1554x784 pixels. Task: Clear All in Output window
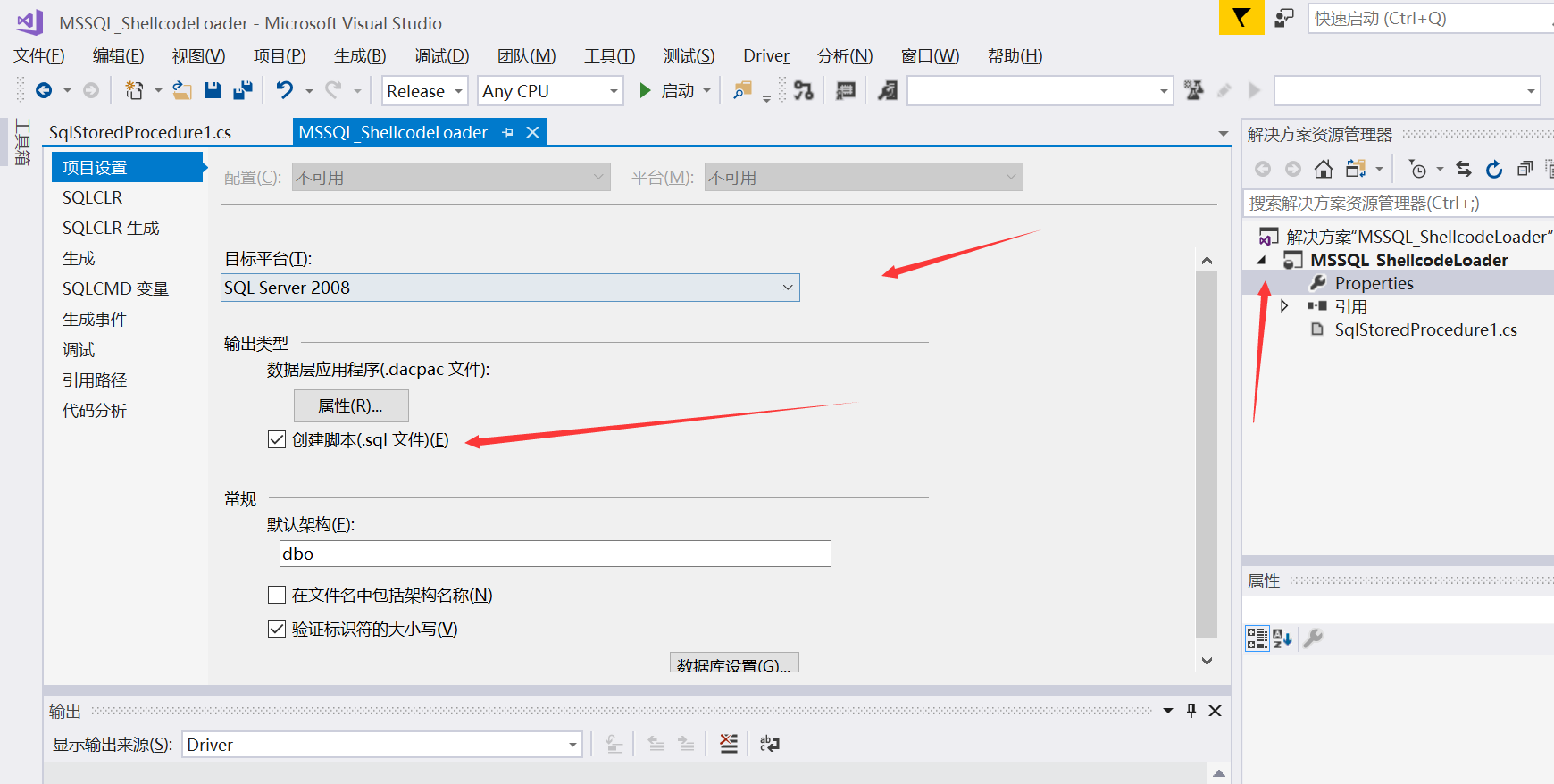point(729,744)
